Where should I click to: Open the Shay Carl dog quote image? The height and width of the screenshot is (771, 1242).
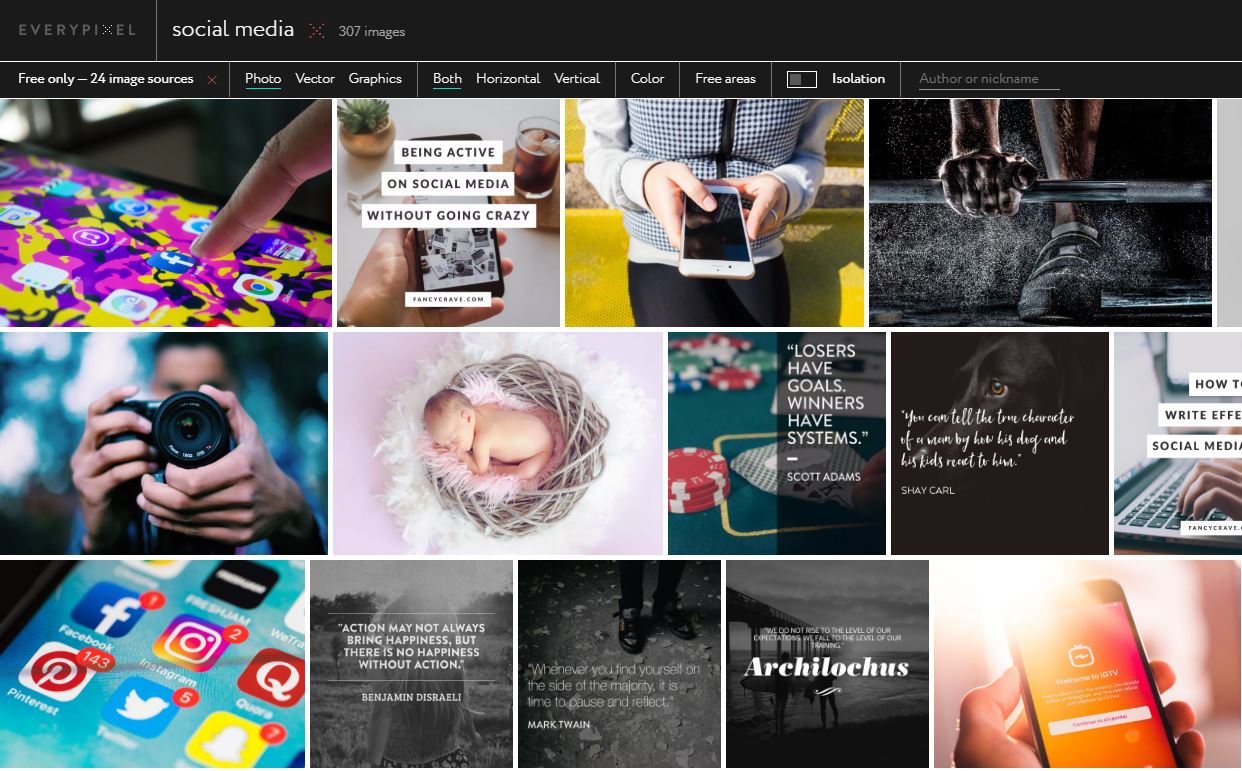1000,443
